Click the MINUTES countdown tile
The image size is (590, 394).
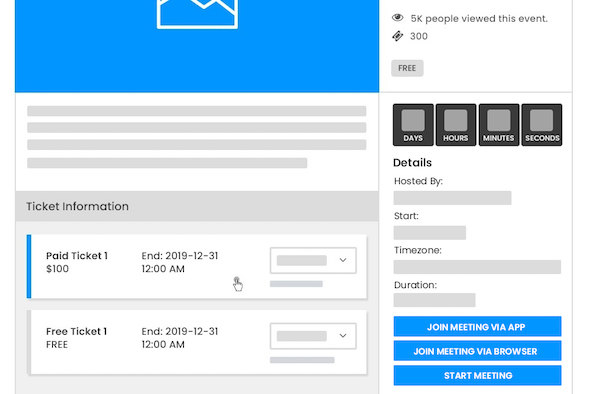[499, 125]
